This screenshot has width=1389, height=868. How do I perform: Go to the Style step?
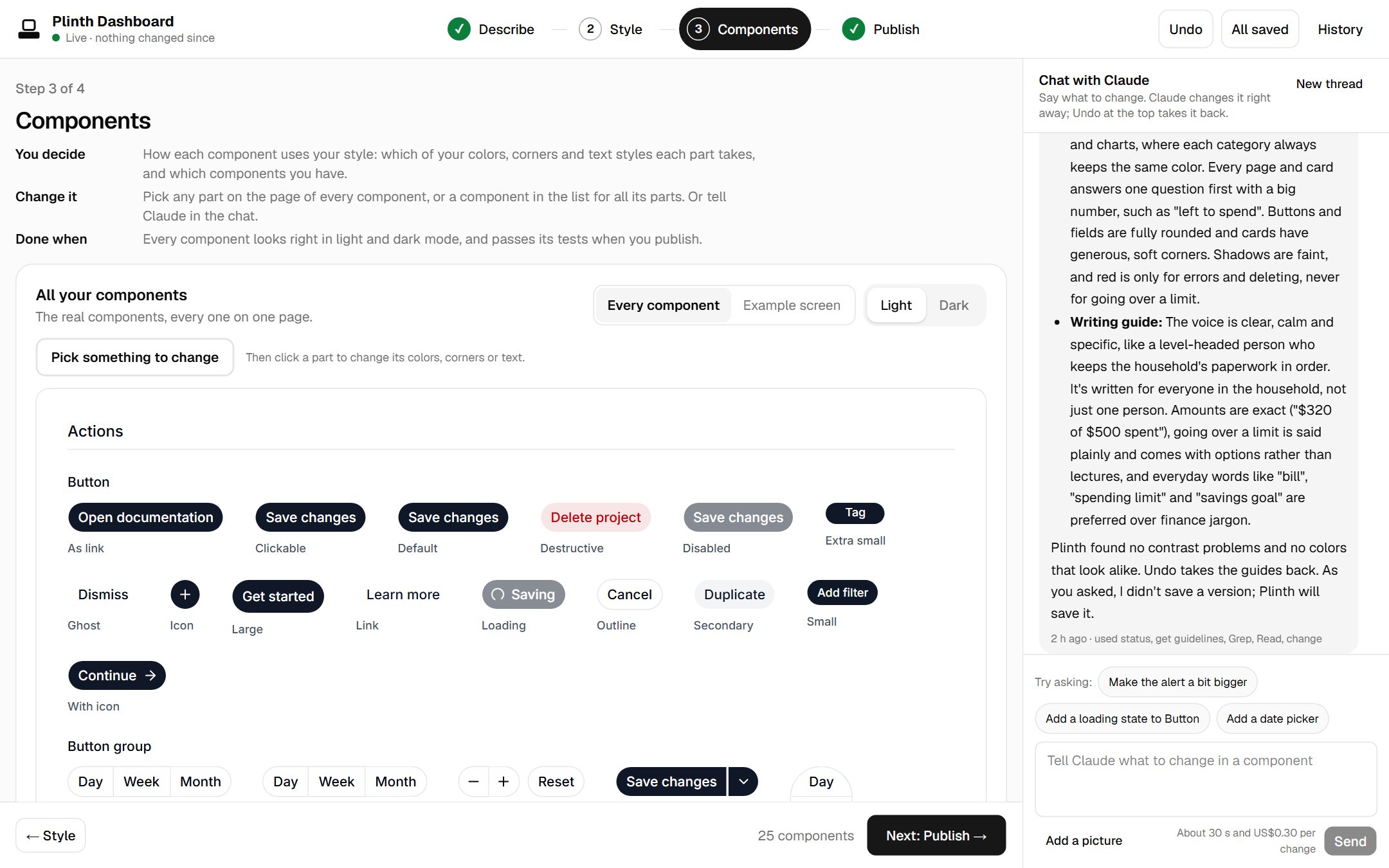pyautogui.click(x=611, y=29)
